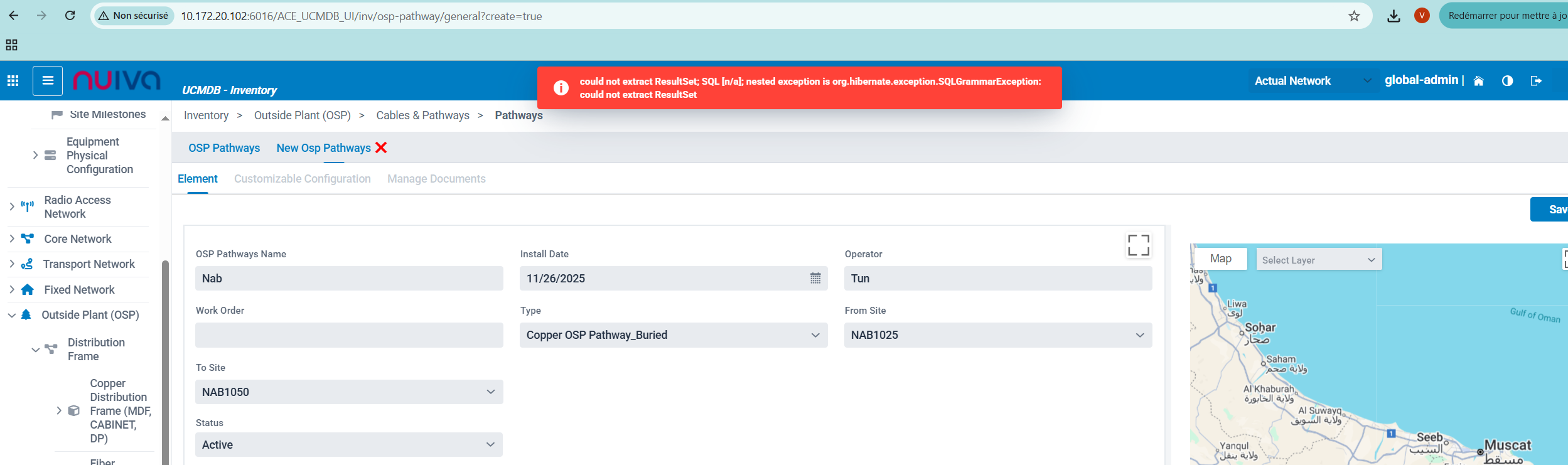The width and height of the screenshot is (1568, 465).
Task: Open the From Site dropdown
Action: pyautogui.click(x=997, y=335)
